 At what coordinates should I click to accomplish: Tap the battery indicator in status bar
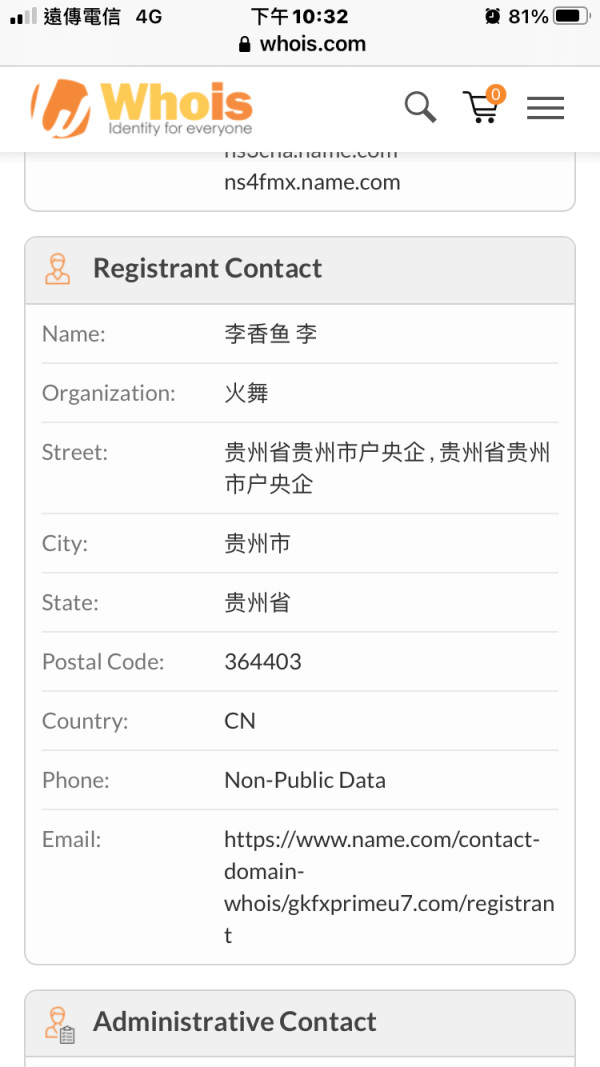(570, 17)
